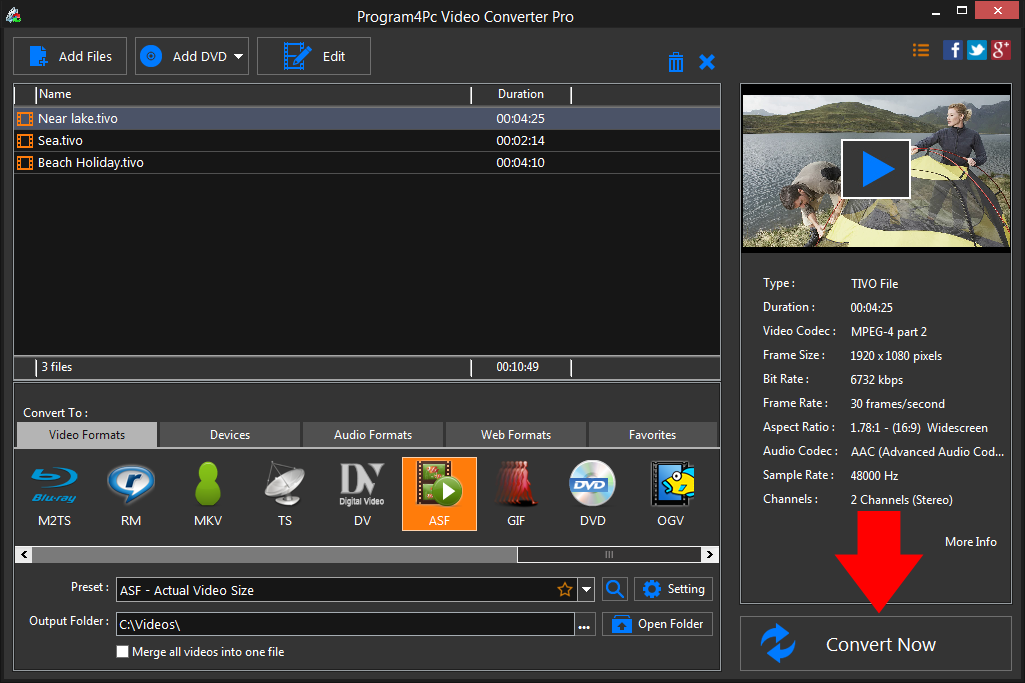Enable Merge all videos into one file

pos(122,652)
